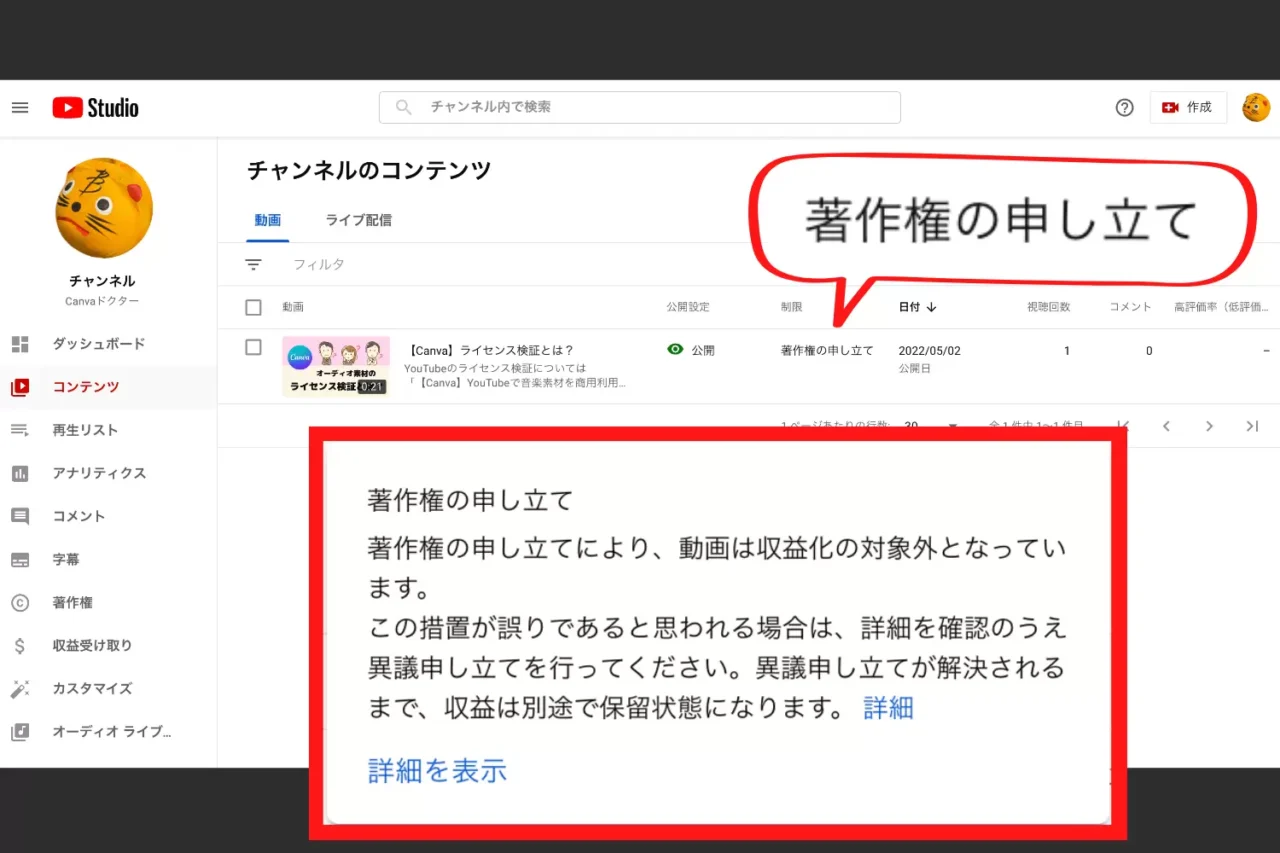The width and height of the screenshot is (1280, 853).
Task: Click 詳細を表示 in the popup
Action: click(437, 770)
